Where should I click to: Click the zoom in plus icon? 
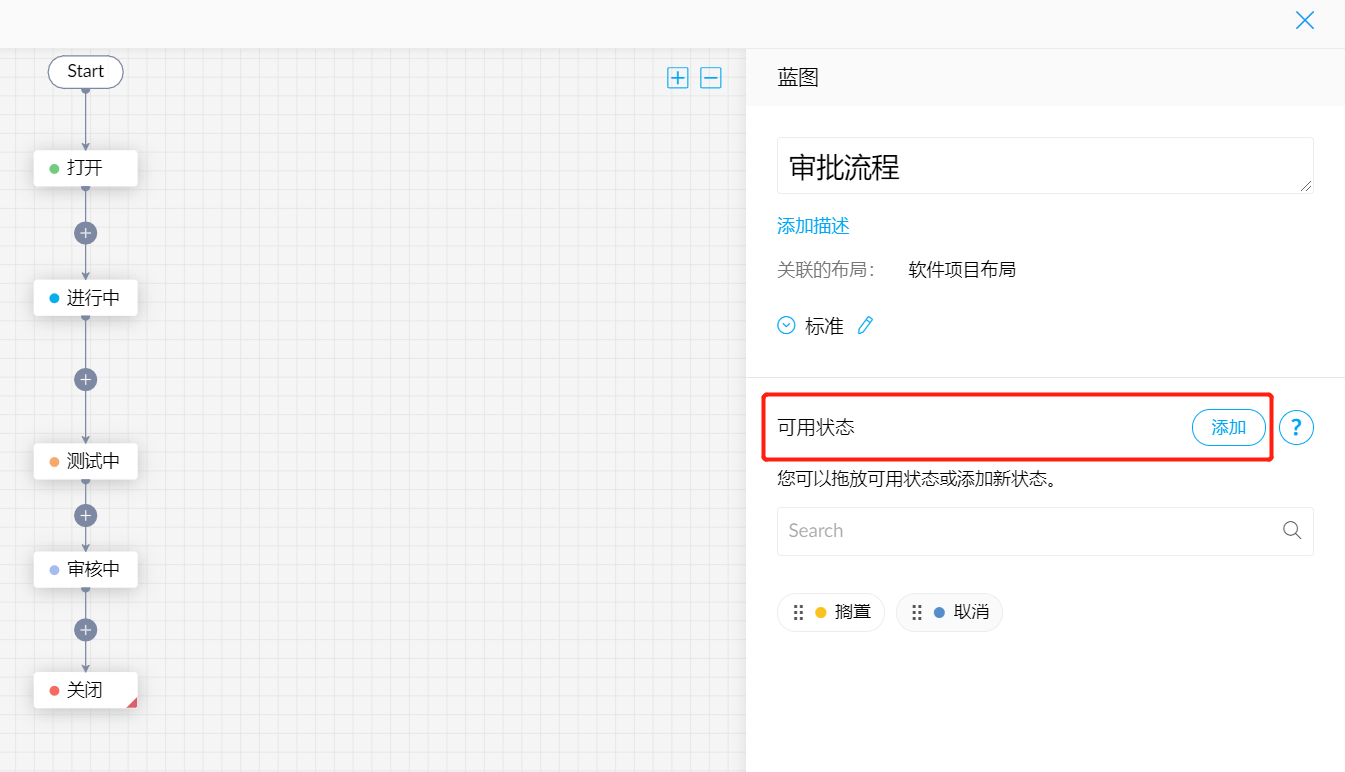[x=678, y=78]
